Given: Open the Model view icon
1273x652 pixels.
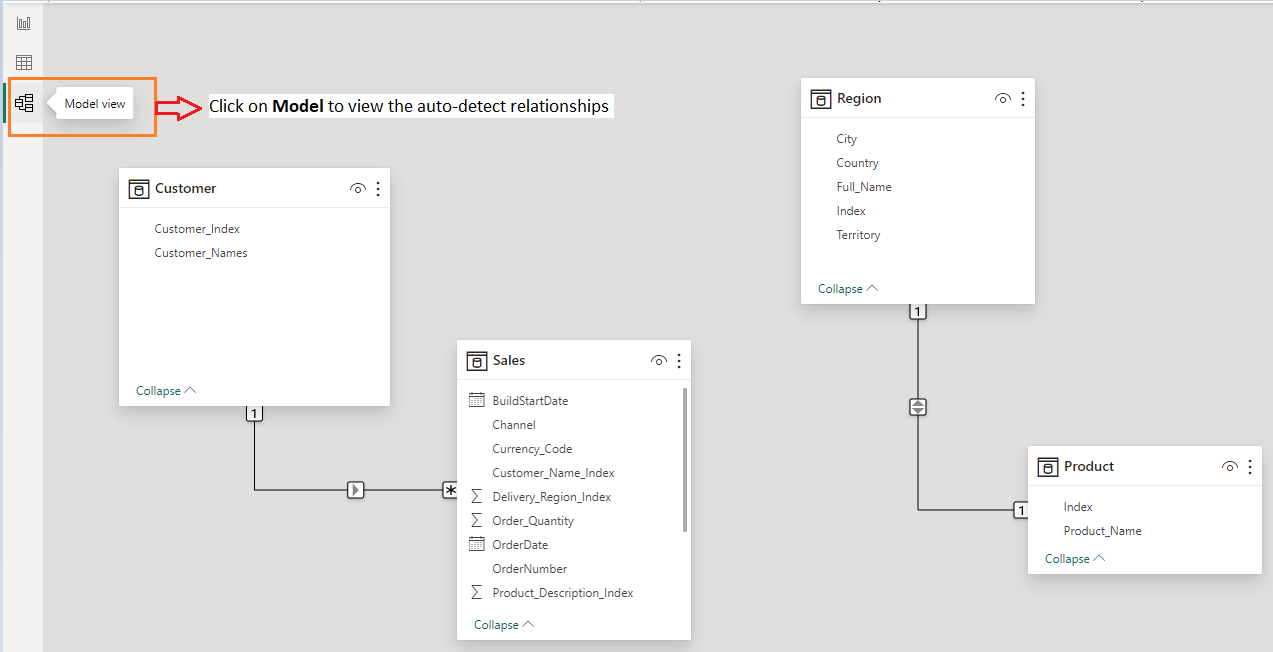Looking at the screenshot, I should (x=25, y=103).
